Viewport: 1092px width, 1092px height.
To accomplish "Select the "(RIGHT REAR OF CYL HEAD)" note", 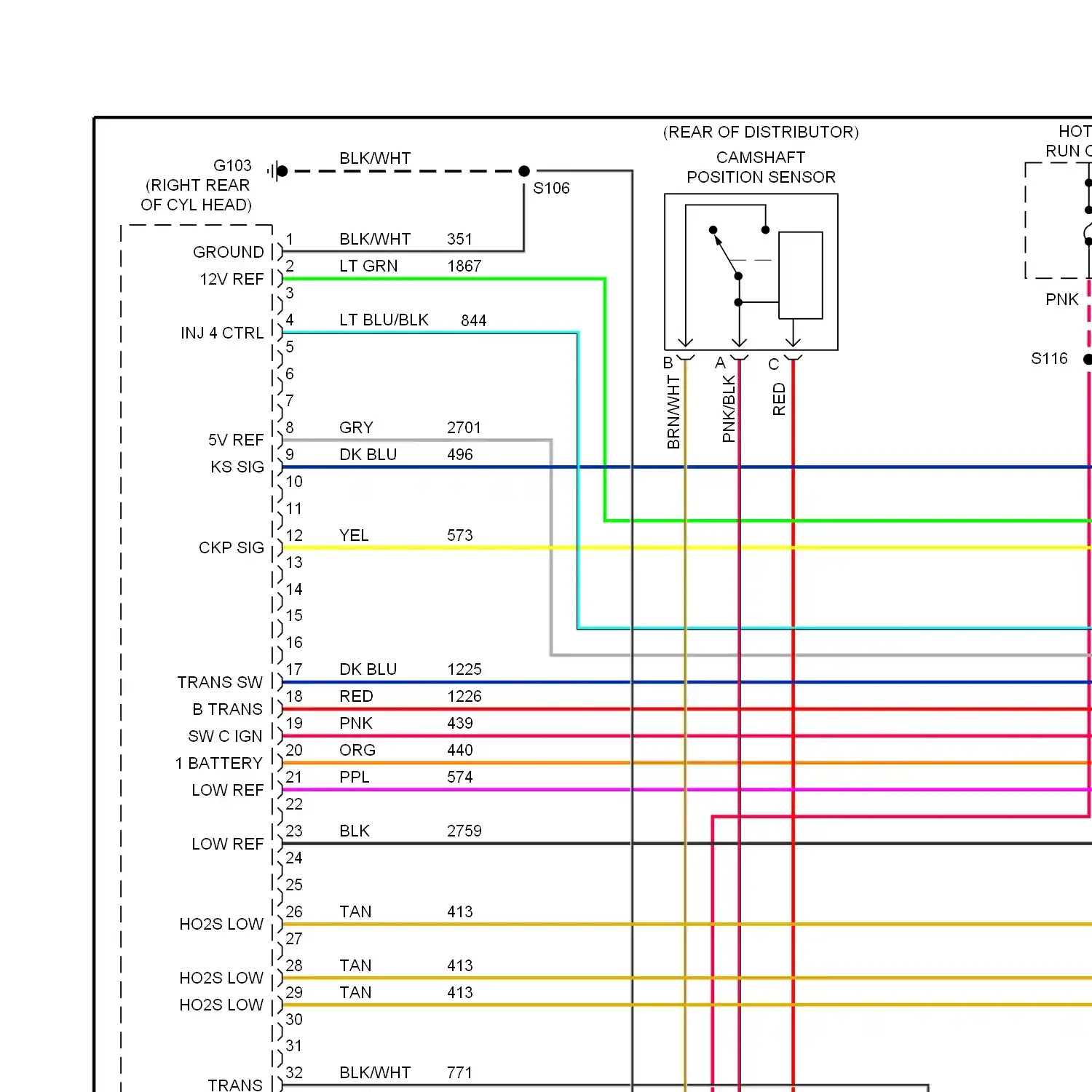I will click(197, 195).
